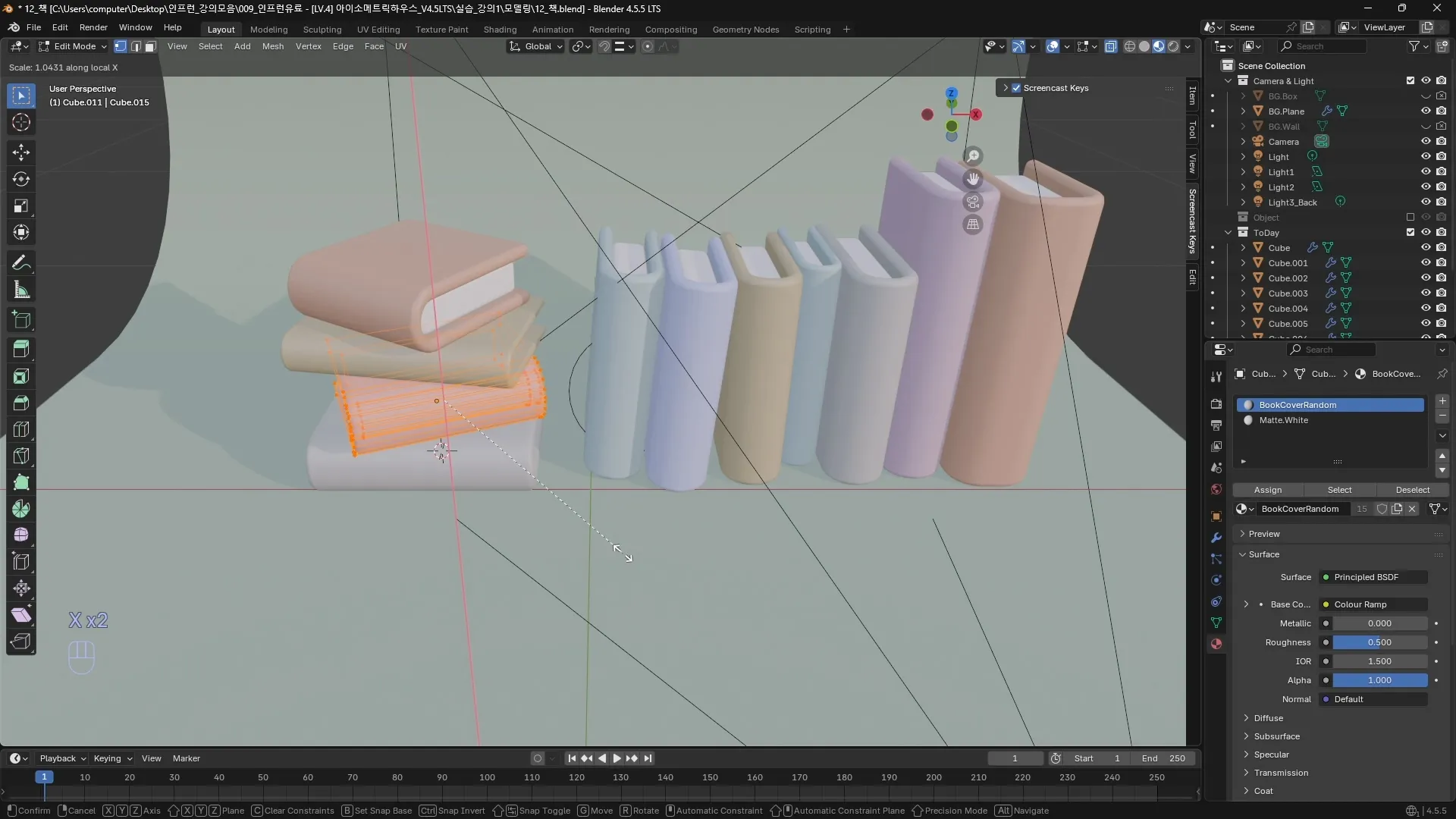This screenshot has width=1456, height=819.
Task: Uncheck the Screencast Keys checkbox
Action: (x=1016, y=88)
